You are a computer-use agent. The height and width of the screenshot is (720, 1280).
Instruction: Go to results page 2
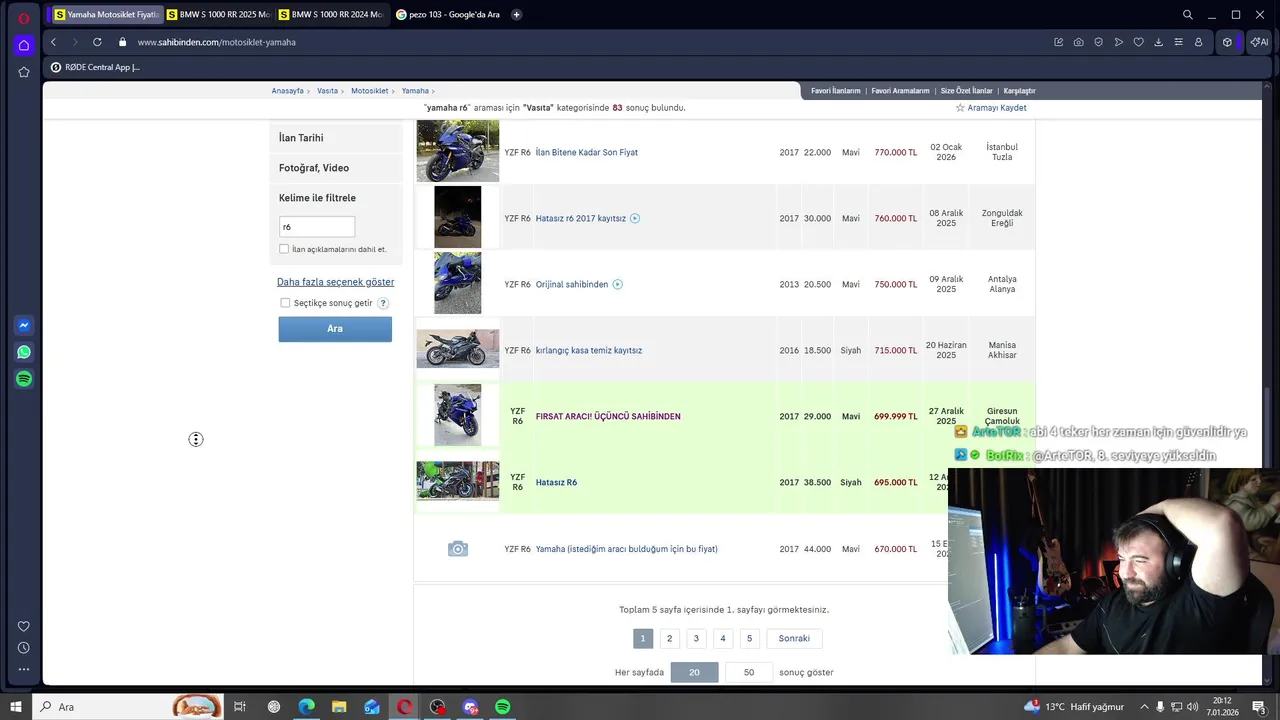(x=670, y=638)
